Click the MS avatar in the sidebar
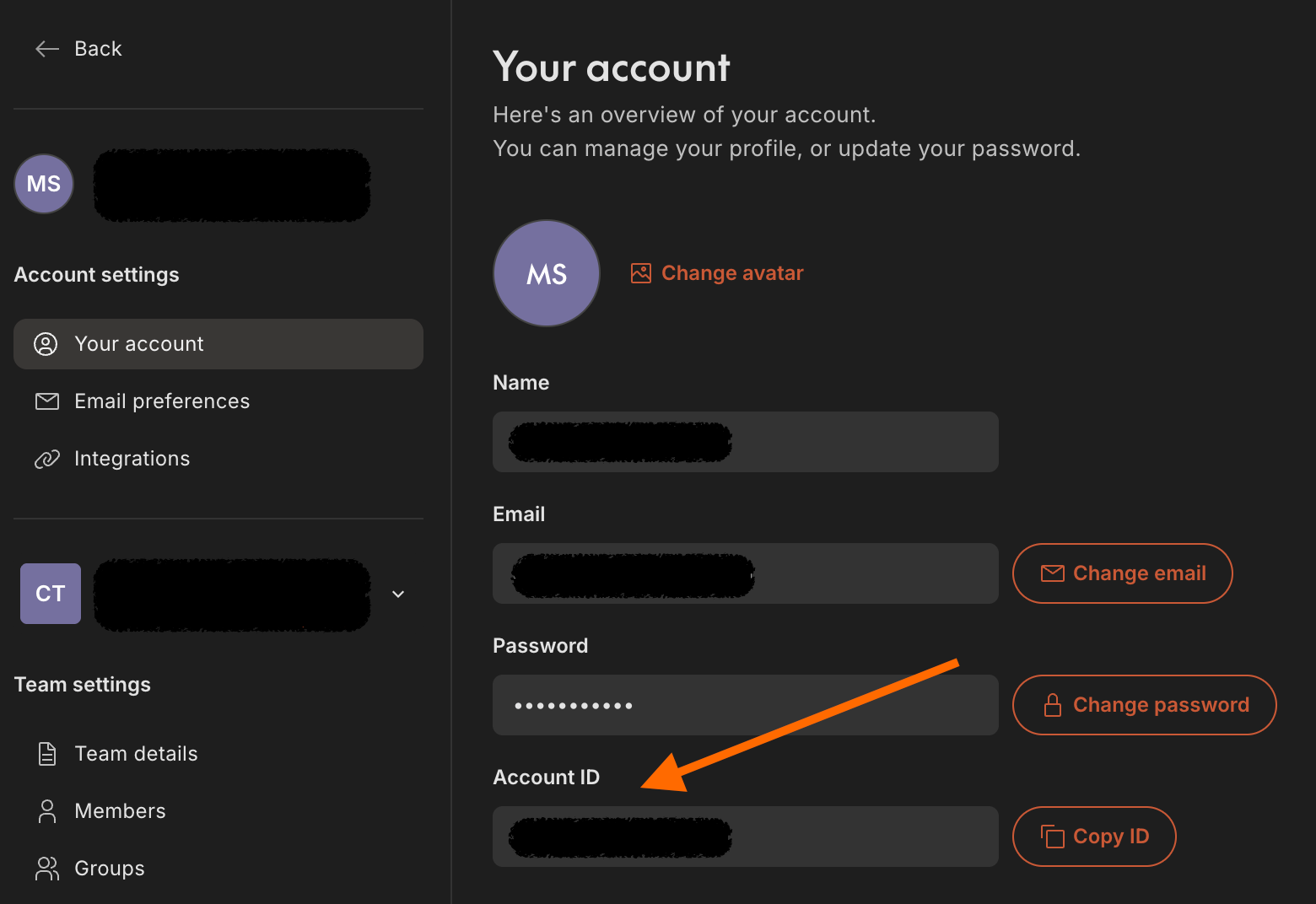The width and height of the screenshot is (1316, 904). click(x=44, y=184)
